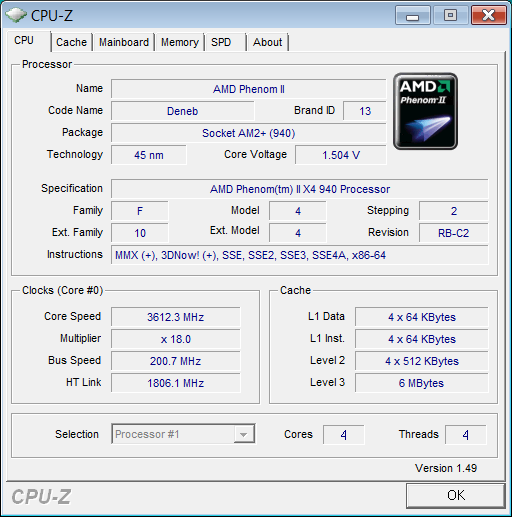Open the About tab

coord(267,42)
